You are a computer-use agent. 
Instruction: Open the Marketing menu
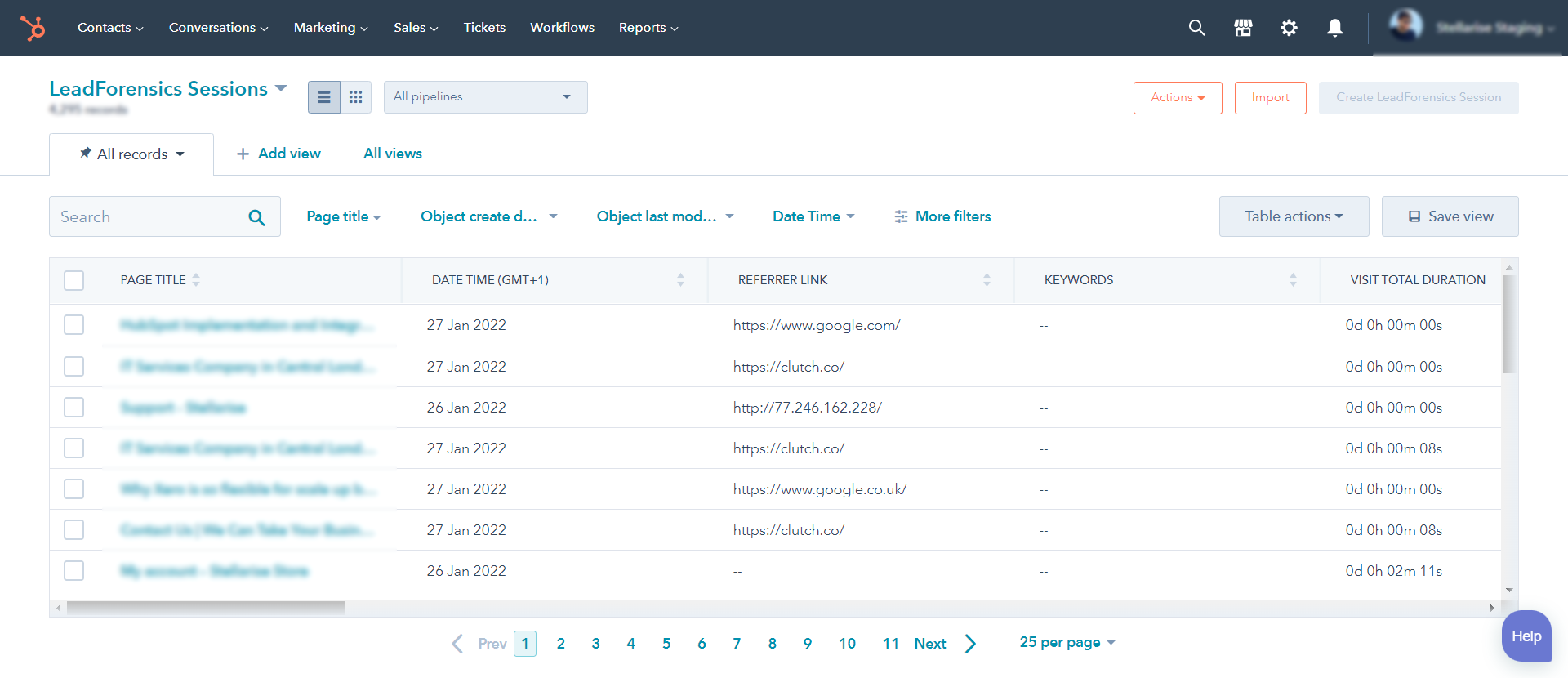point(331,28)
